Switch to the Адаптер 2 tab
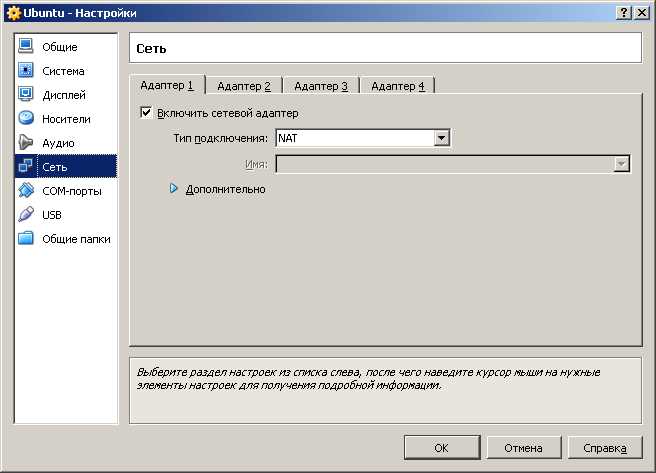 (x=243, y=86)
